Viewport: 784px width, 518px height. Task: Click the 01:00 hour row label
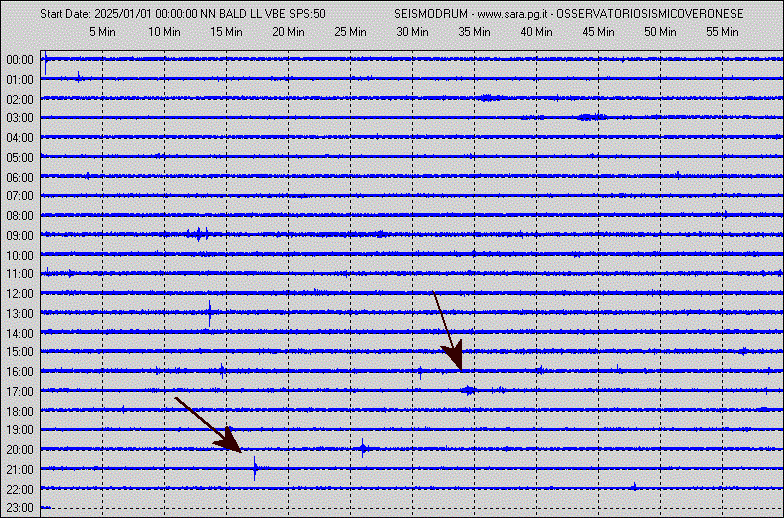point(20,80)
